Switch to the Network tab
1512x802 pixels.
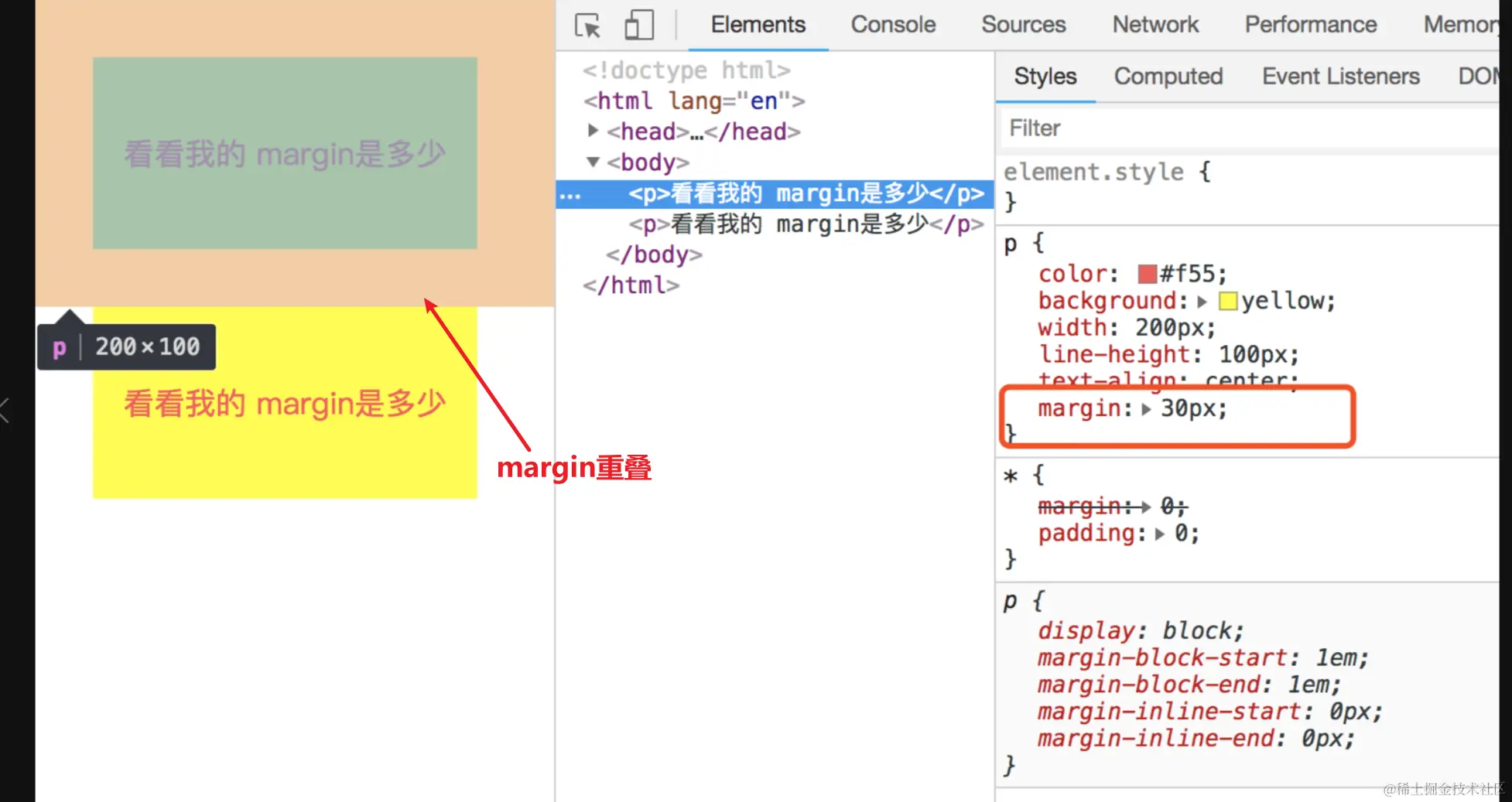[1155, 25]
